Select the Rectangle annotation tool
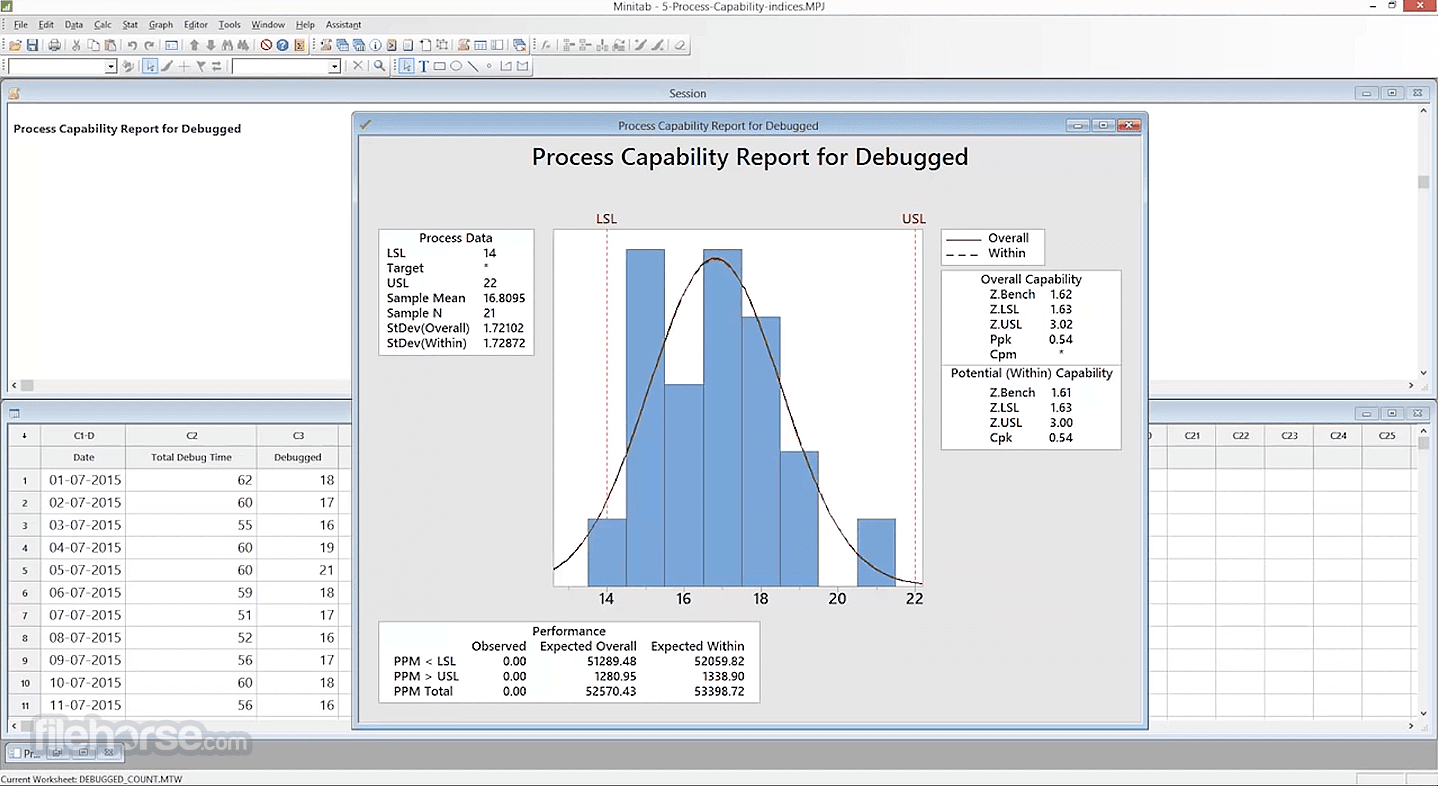Viewport: 1439px width, 786px height. 442,66
